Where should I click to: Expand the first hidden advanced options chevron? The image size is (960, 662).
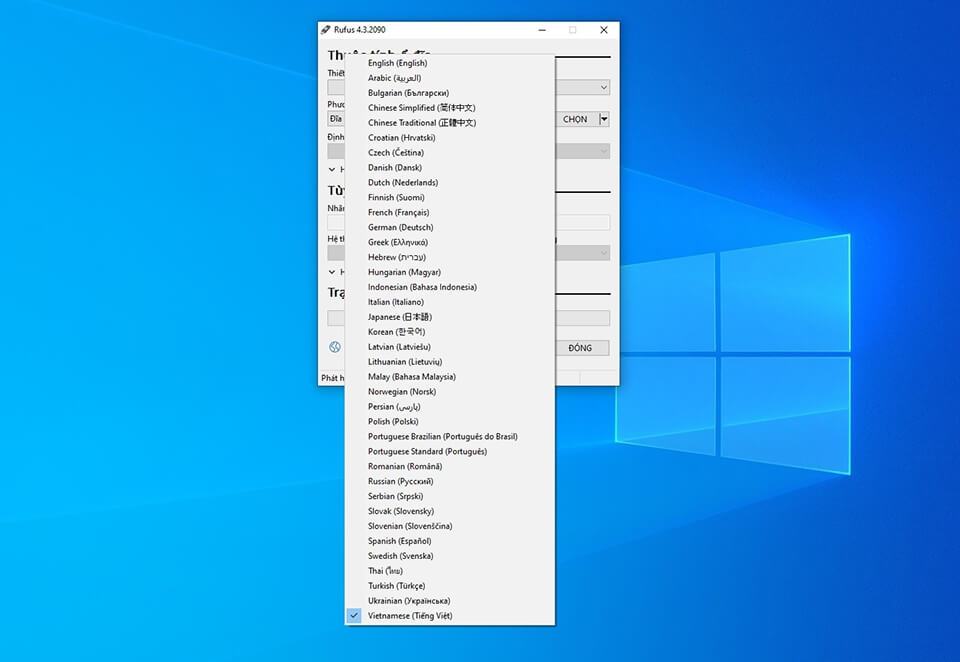point(332,170)
